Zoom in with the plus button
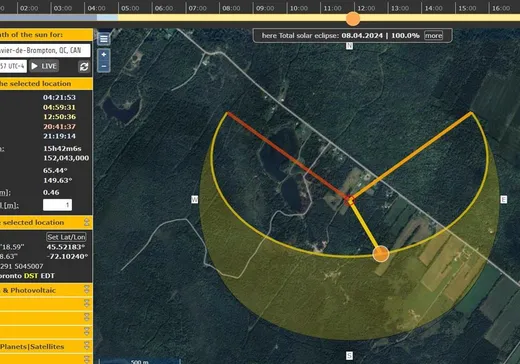Screen dimensions: 520x364 pyautogui.click(x=104, y=54)
